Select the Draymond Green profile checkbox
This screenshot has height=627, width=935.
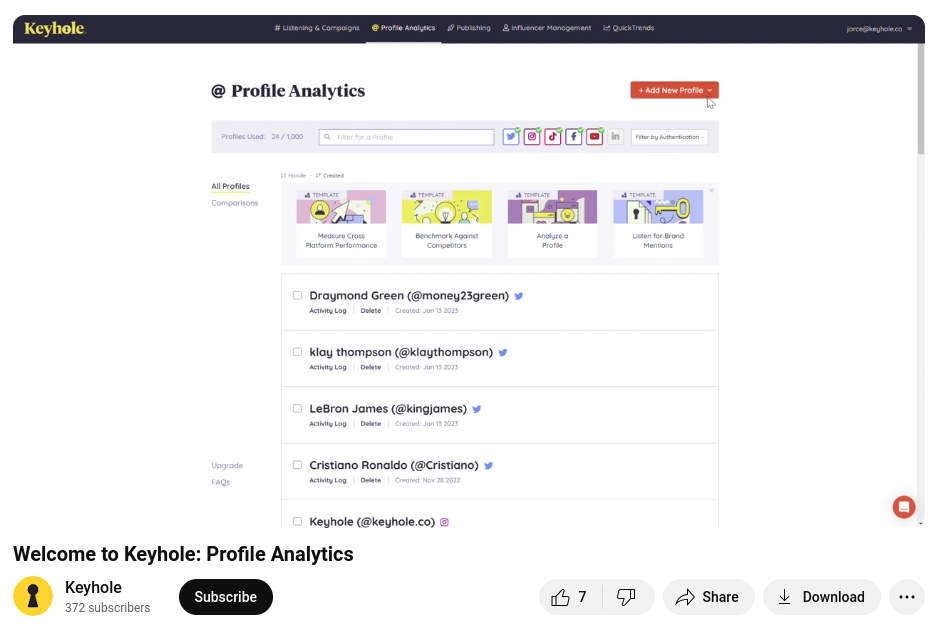click(x=298, y=295)
